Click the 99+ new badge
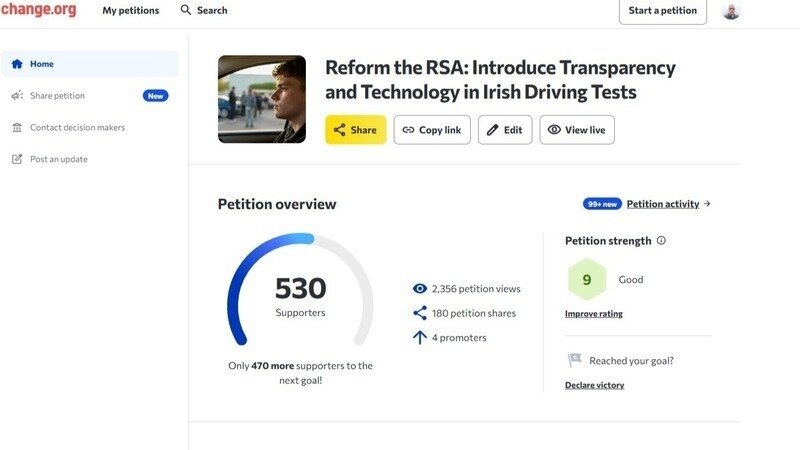Screen dimensions: 800x450 (x=602, y=204)
